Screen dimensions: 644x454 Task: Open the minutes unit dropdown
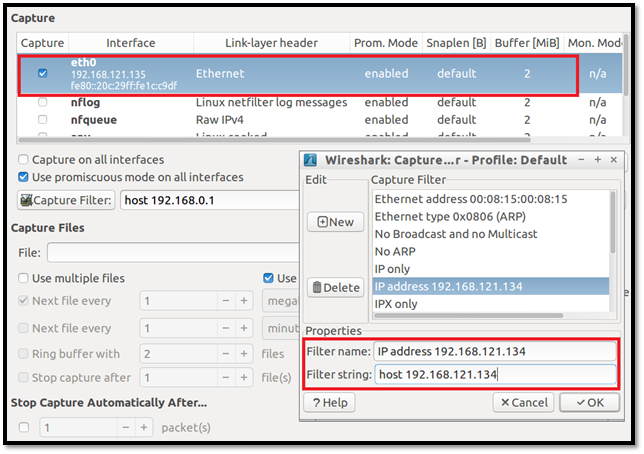(x=280, y=328)
